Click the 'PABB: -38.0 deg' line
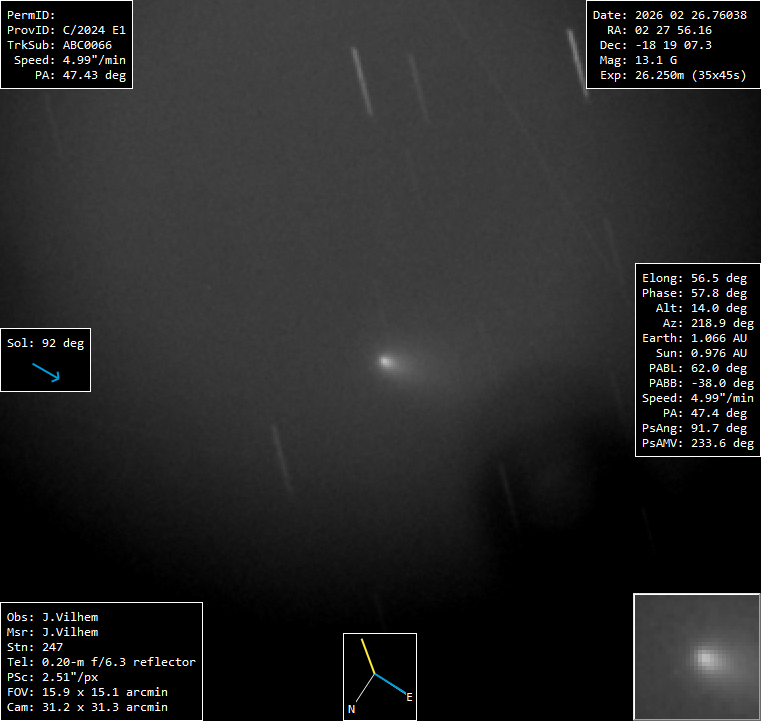The height and width of the screenshot is (721, 761). (701, 383)
